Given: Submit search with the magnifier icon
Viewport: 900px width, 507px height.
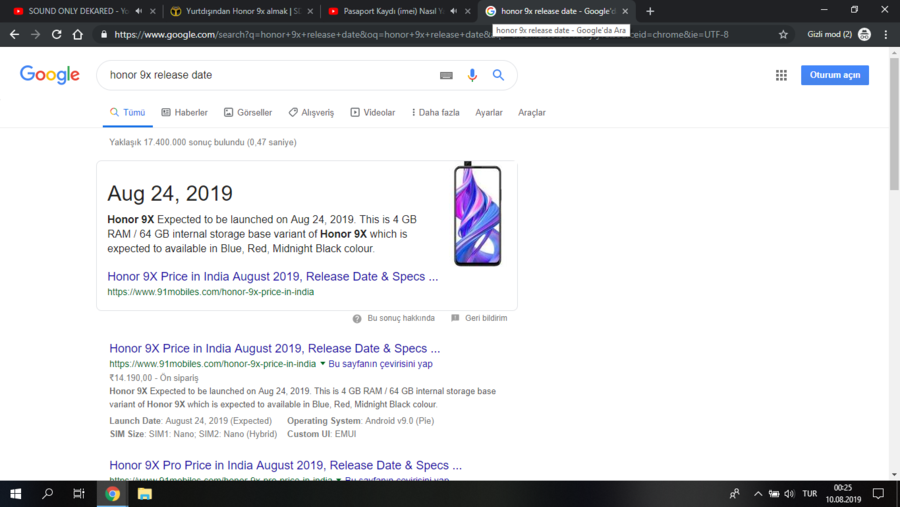Looking at the screenshot, I should click(x=498, y=75).
